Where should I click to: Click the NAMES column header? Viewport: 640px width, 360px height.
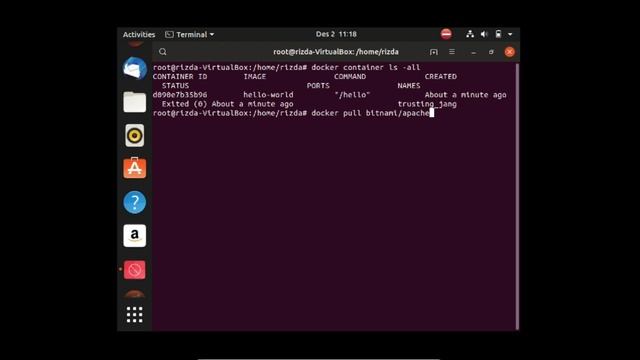click(409, 86)
